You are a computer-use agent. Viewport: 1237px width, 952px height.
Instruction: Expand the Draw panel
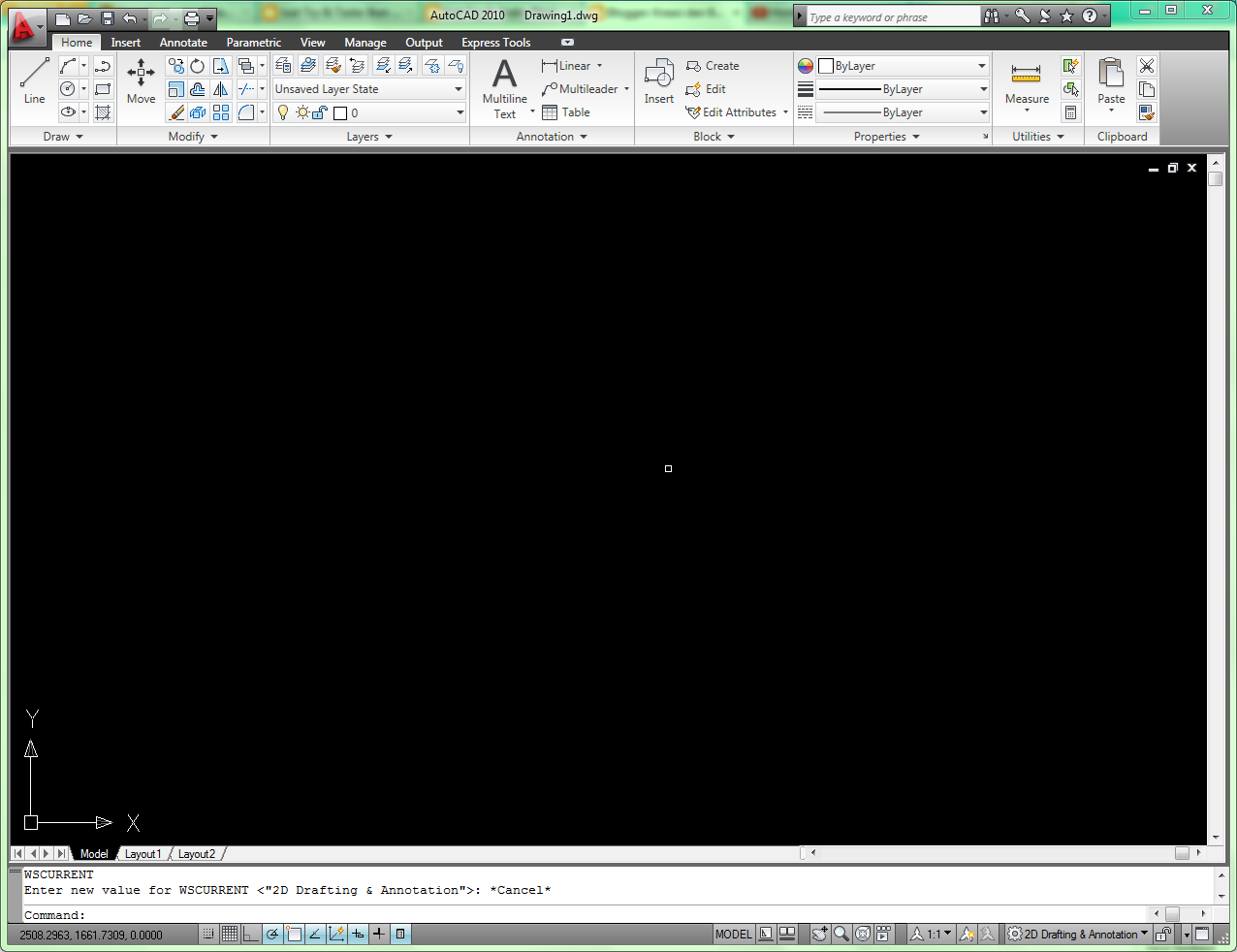pos(63,137)
